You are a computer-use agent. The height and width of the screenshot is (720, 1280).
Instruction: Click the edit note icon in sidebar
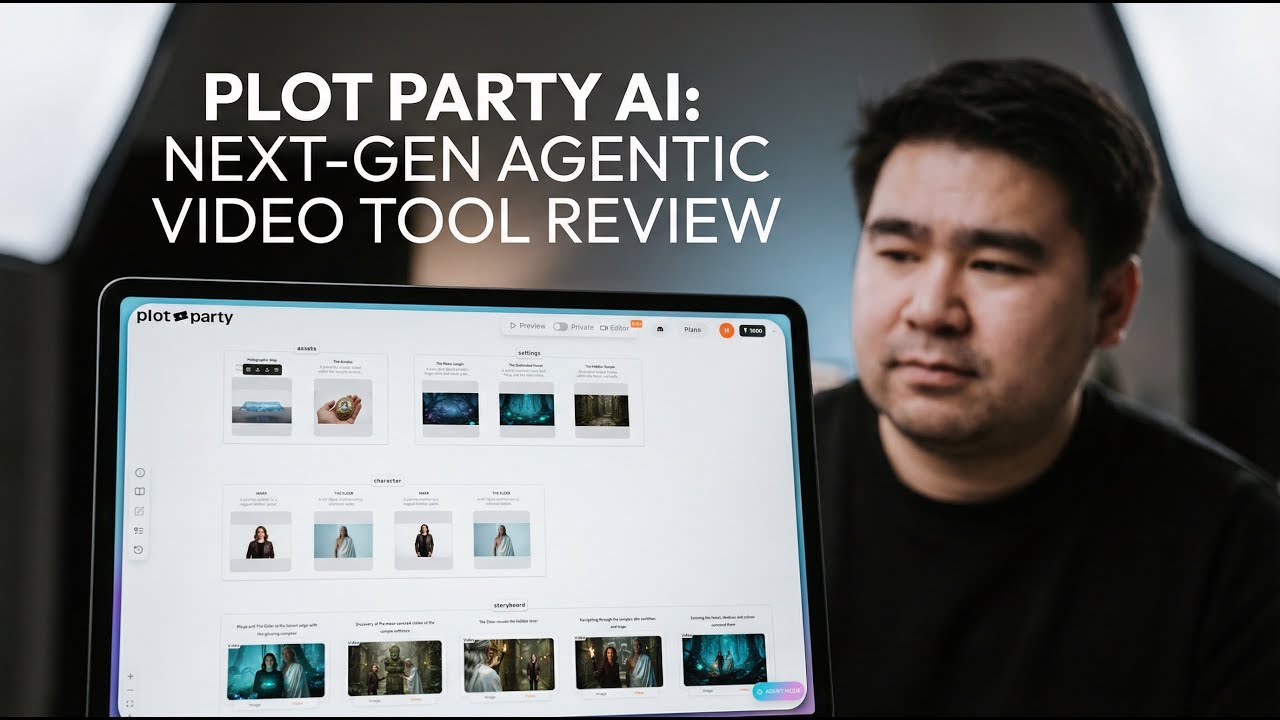[x=139, y=511]
